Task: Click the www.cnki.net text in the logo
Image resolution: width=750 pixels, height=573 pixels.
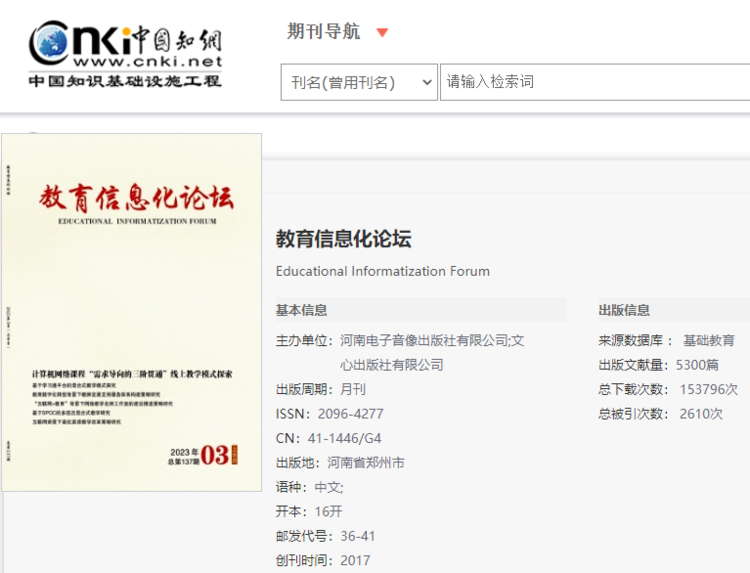Action: coord(148,61)
